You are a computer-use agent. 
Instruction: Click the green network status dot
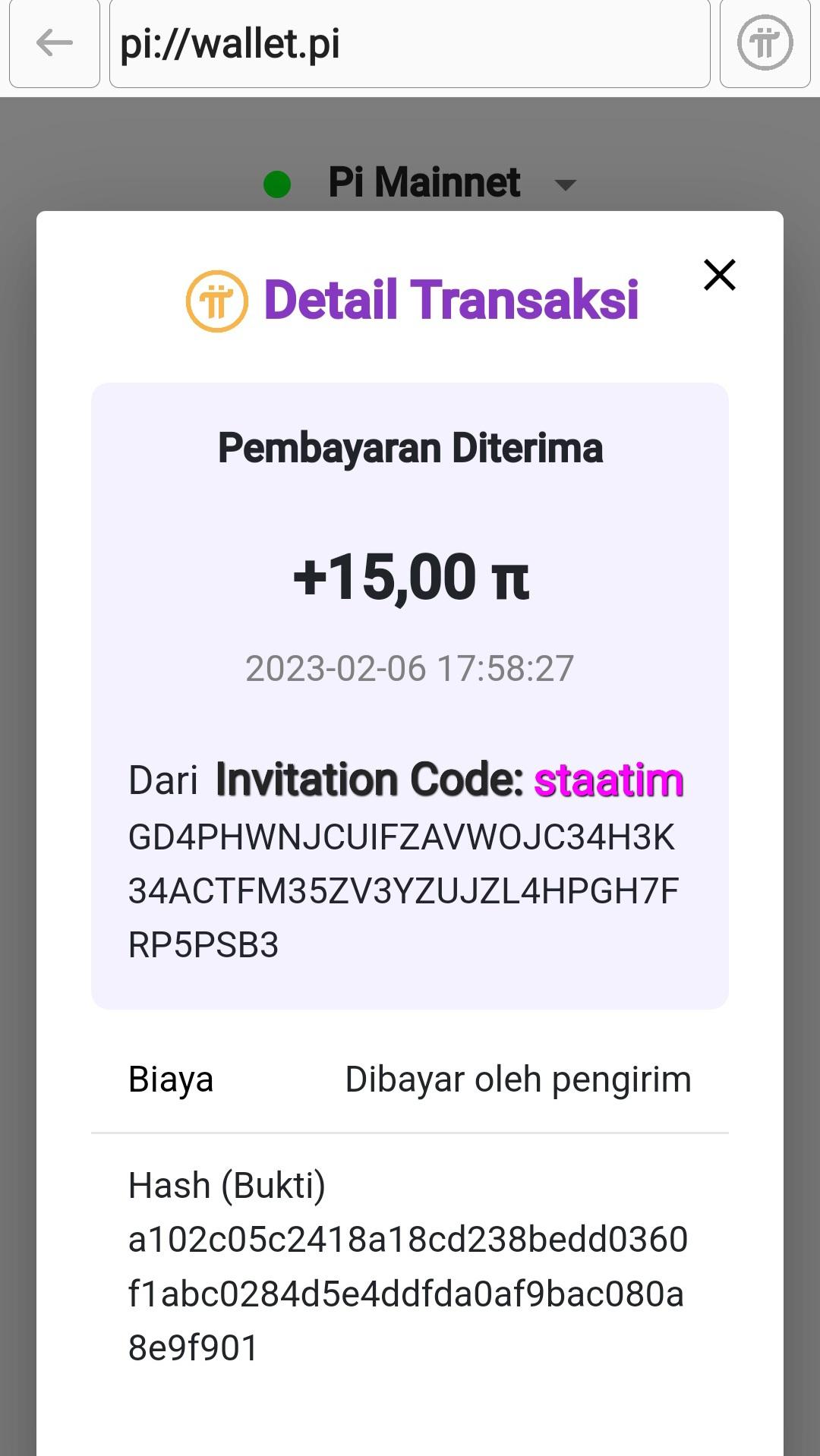tap(277, 184)
